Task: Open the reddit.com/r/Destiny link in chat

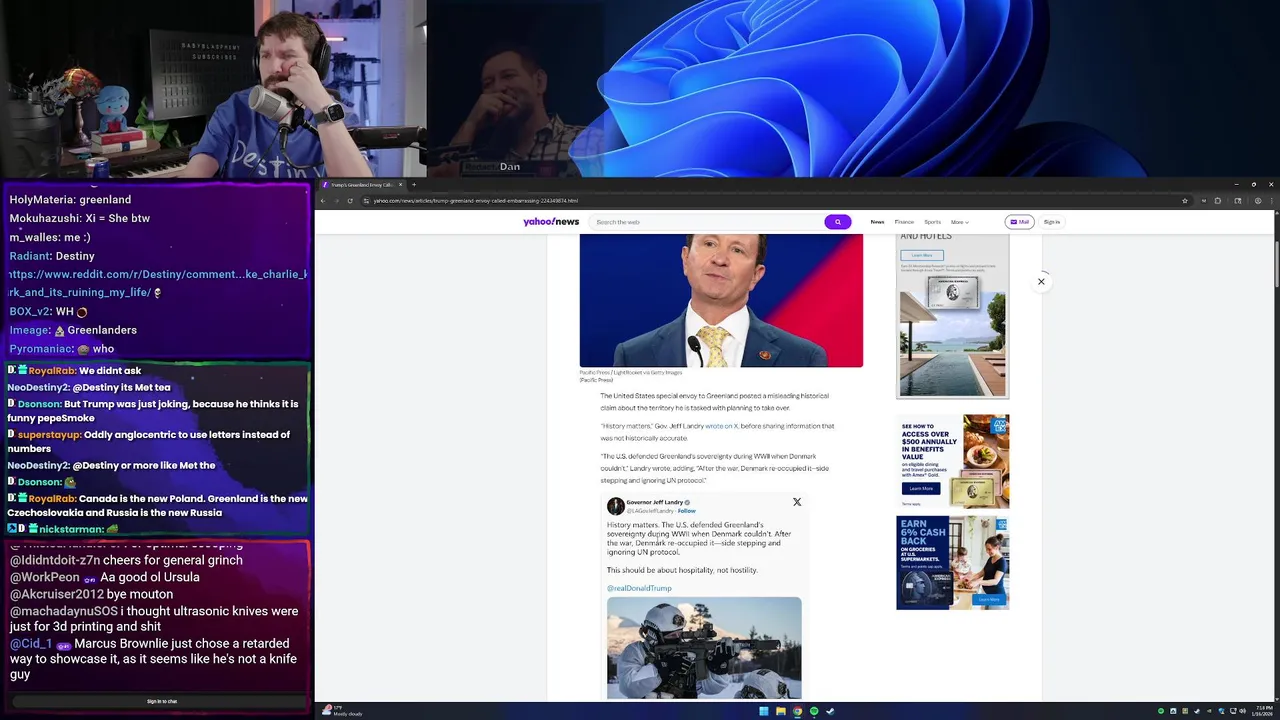Action: 158,283
